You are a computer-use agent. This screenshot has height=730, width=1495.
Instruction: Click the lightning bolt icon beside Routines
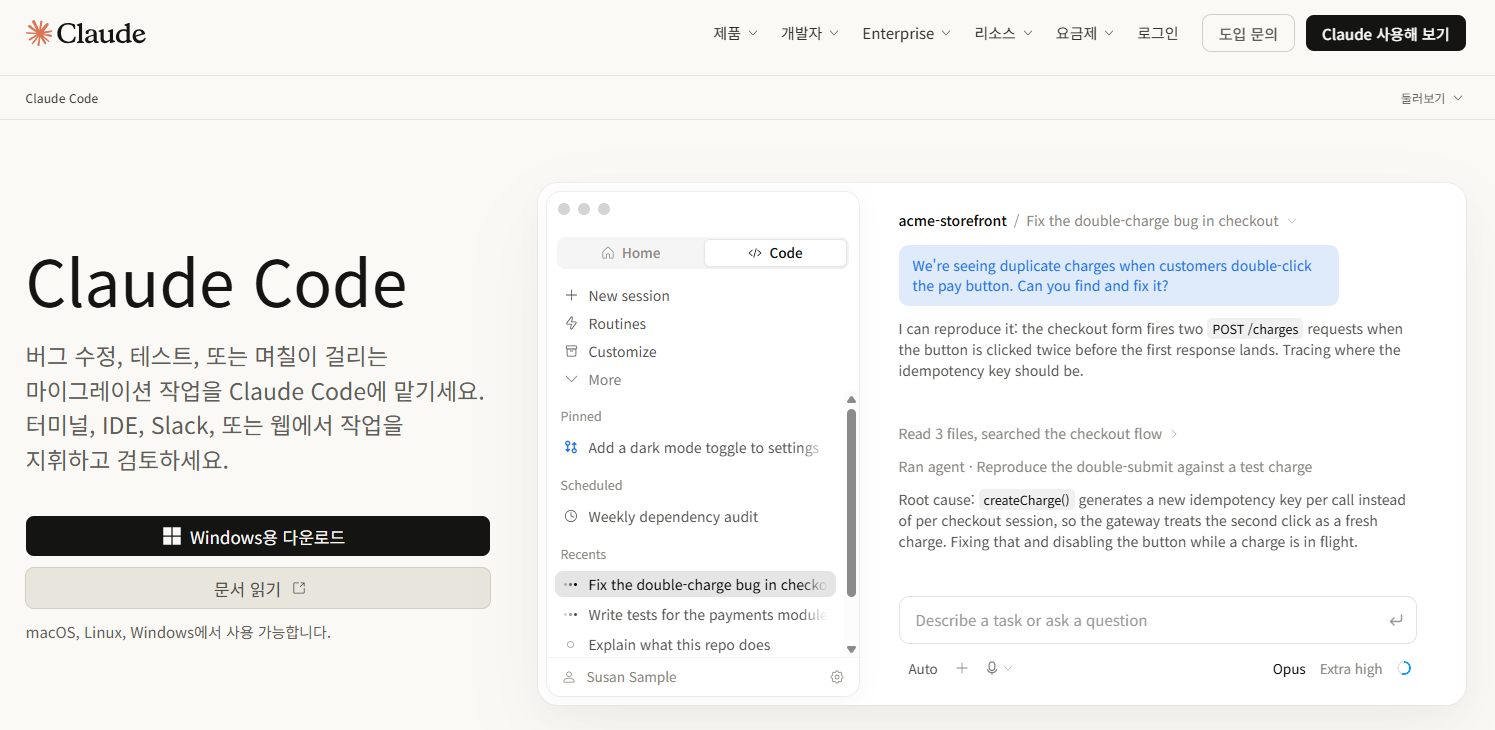coord(572,324)
